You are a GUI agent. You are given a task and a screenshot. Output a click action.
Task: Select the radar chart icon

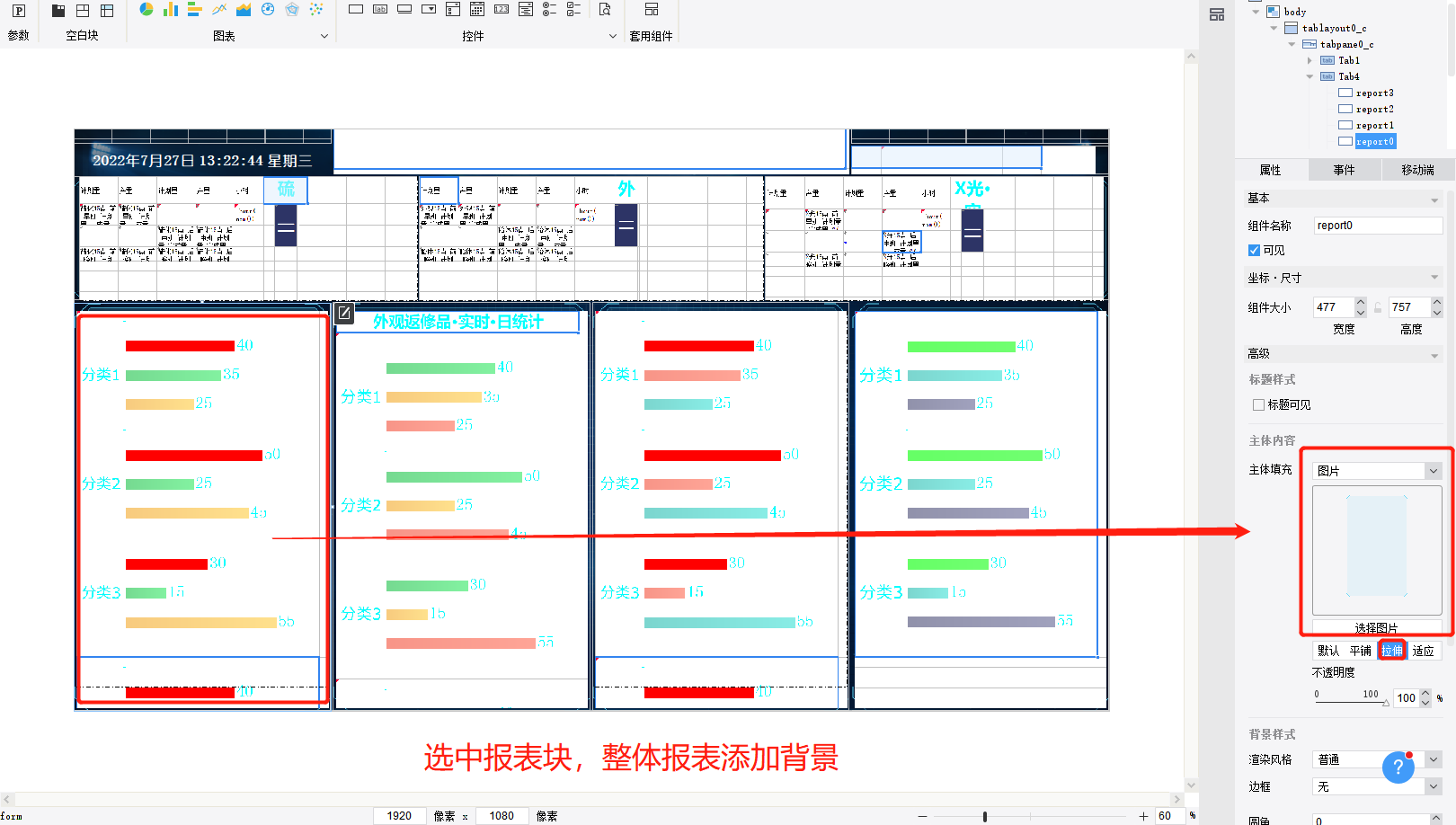(292, 10)
